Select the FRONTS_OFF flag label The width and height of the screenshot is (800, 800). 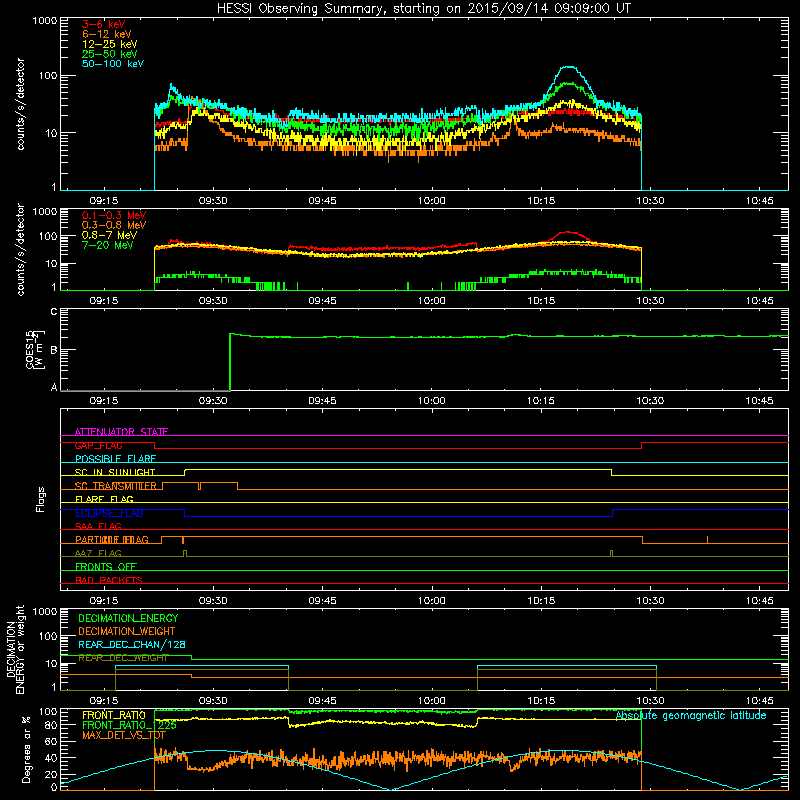(106, 566)
